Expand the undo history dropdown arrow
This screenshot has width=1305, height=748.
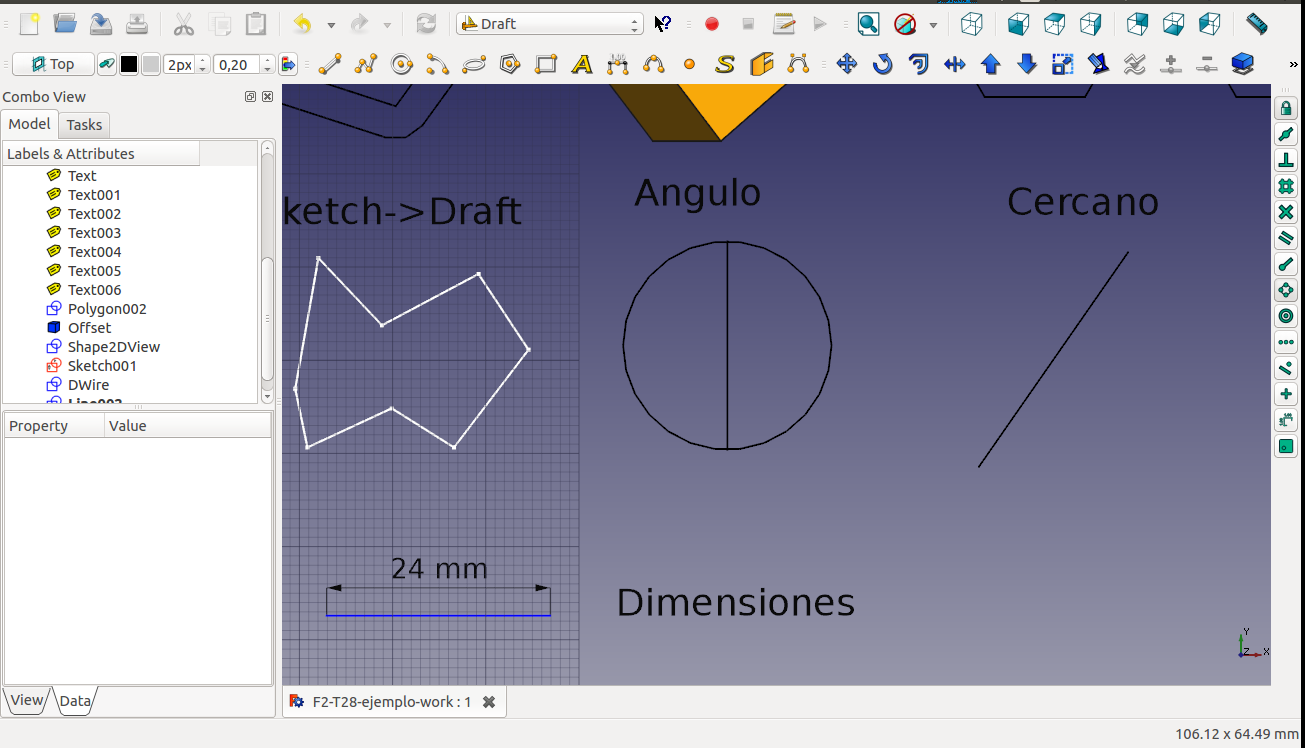point(330,24)
